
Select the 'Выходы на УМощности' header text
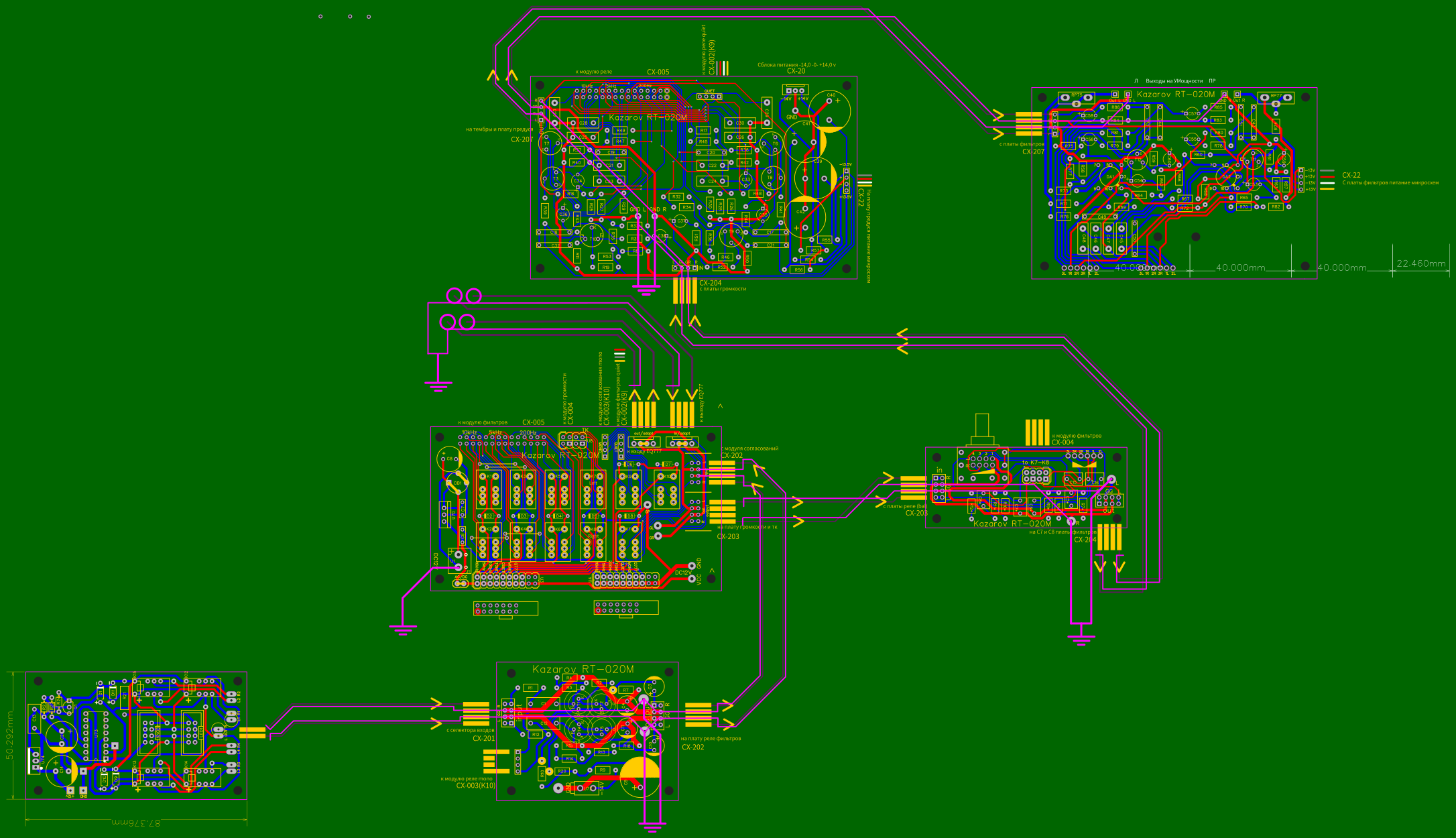[x=1174, y=81]
